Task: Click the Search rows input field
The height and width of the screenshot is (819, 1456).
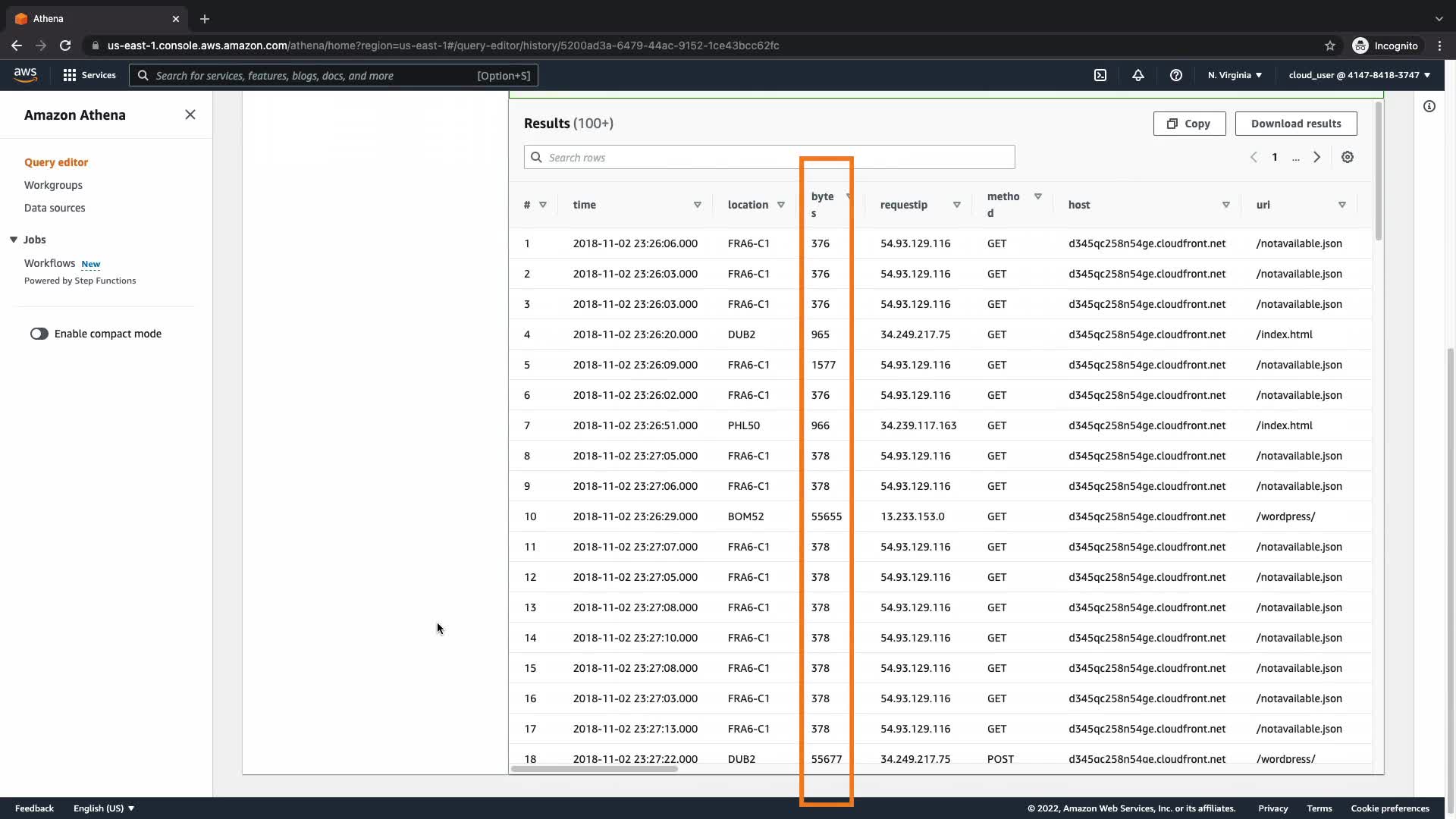Action: pyautogui.click(x=769, y=157)
